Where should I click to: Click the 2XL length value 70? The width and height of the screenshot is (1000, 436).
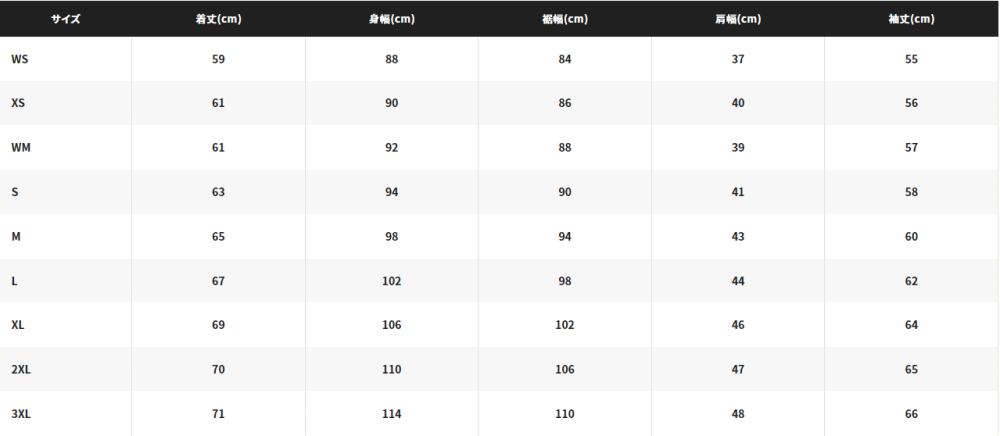coord(218,370)
